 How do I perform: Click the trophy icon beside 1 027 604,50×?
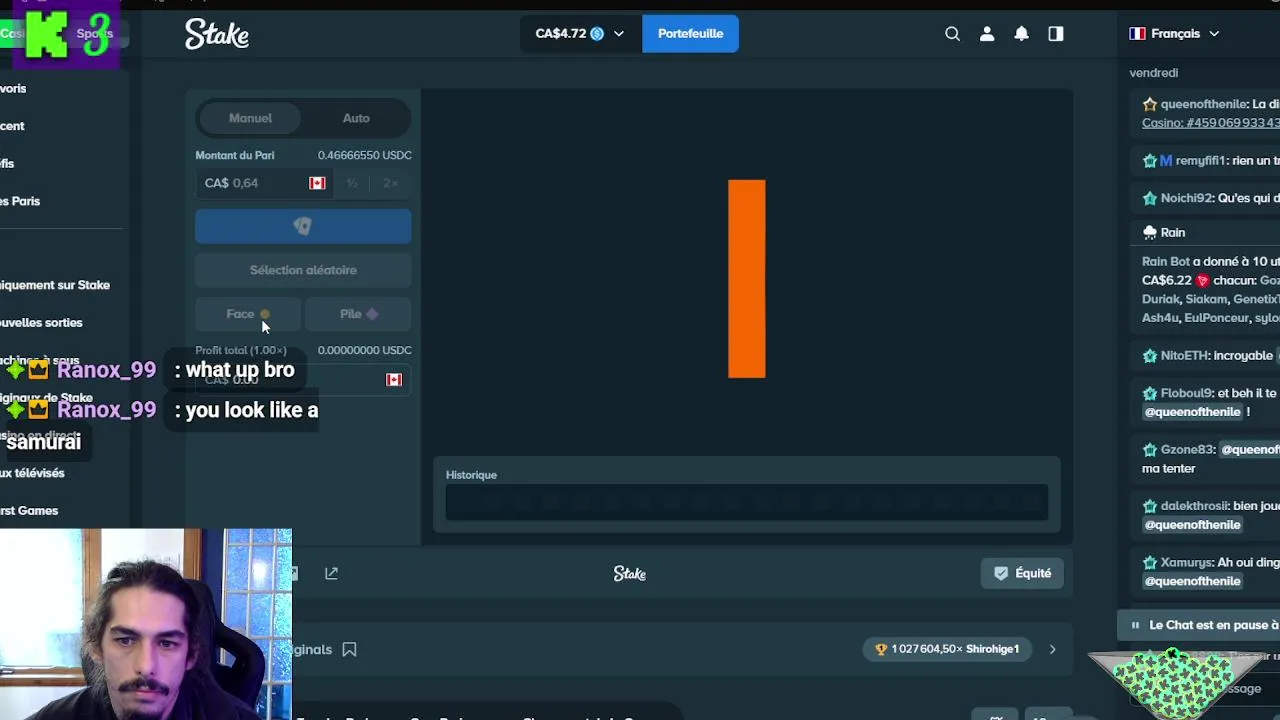(x=881, y=649)
